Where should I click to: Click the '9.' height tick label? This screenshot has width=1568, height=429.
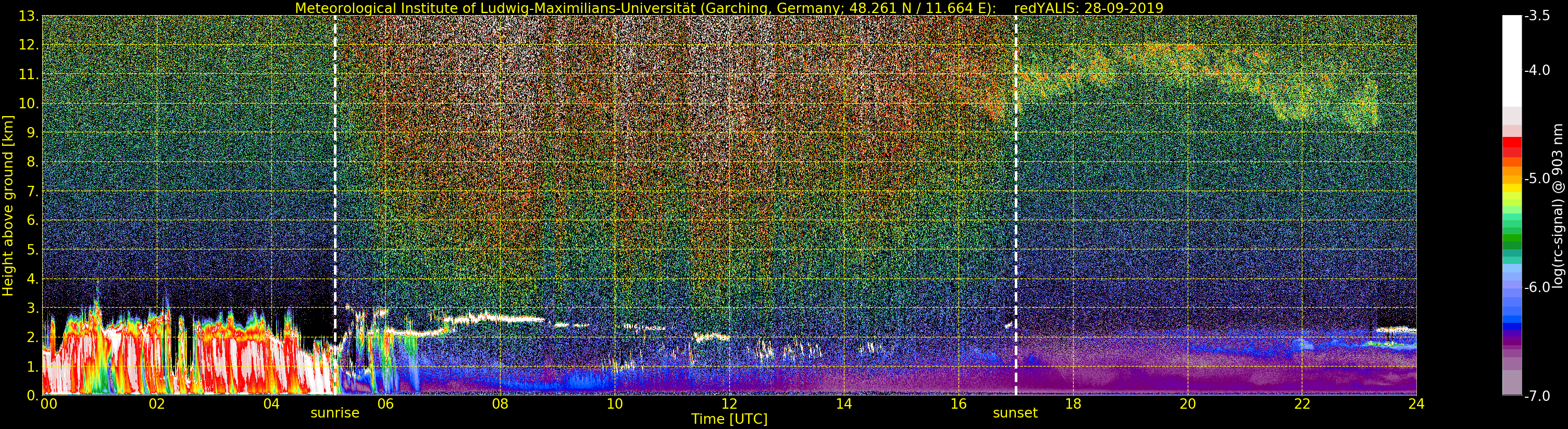click(32, 133)
